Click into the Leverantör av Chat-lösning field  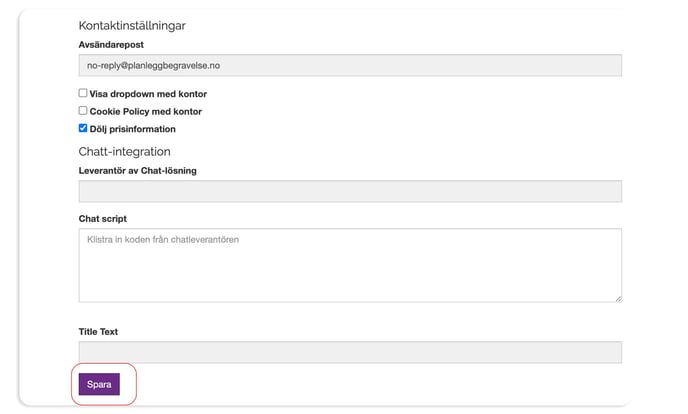(x=350, y=191)
